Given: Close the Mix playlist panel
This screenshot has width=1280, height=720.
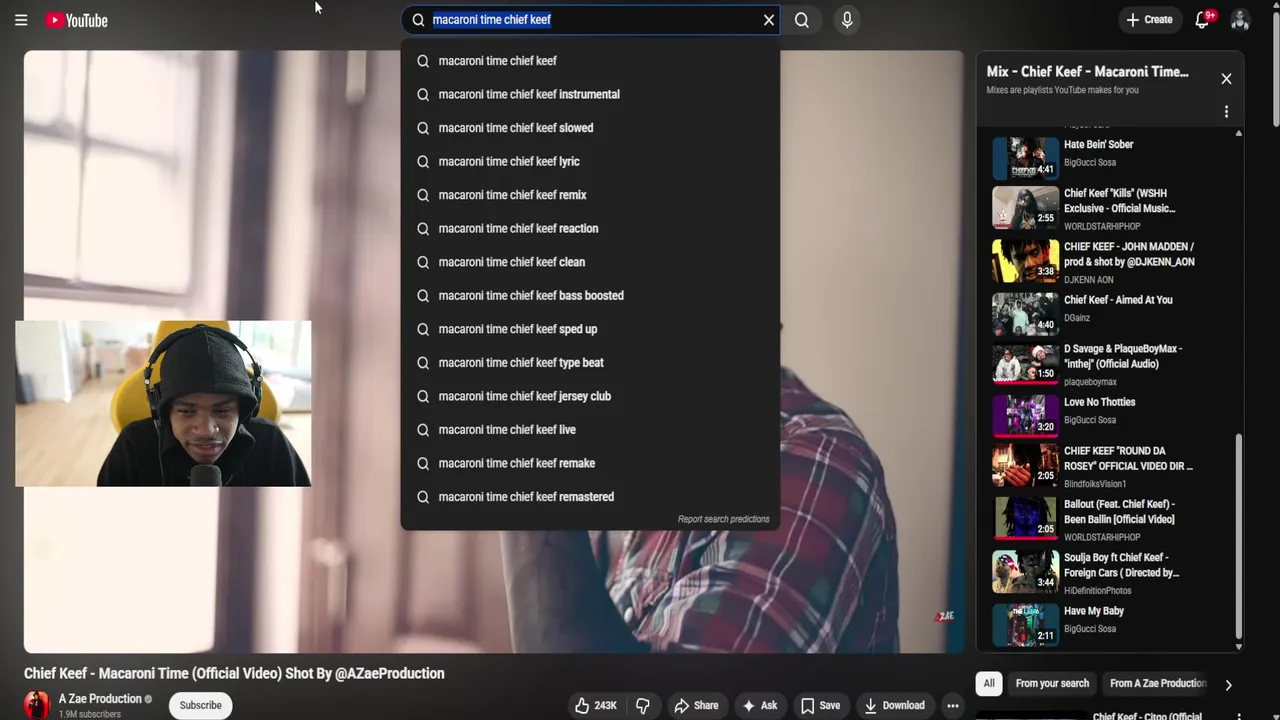Looking at the screenshot, I should 1226,79.
